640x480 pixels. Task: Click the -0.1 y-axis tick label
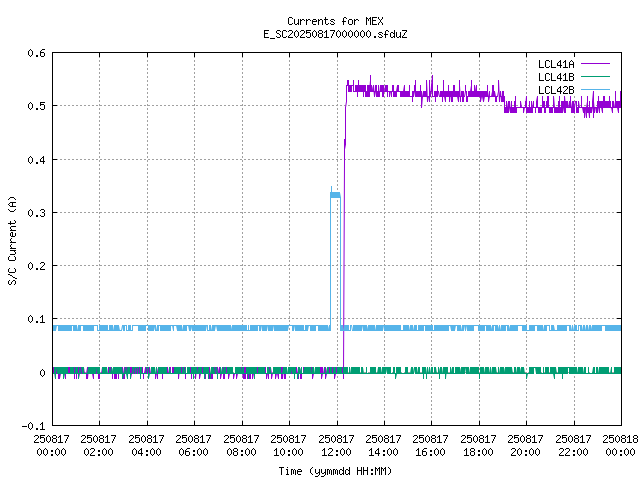click(33, 426)
